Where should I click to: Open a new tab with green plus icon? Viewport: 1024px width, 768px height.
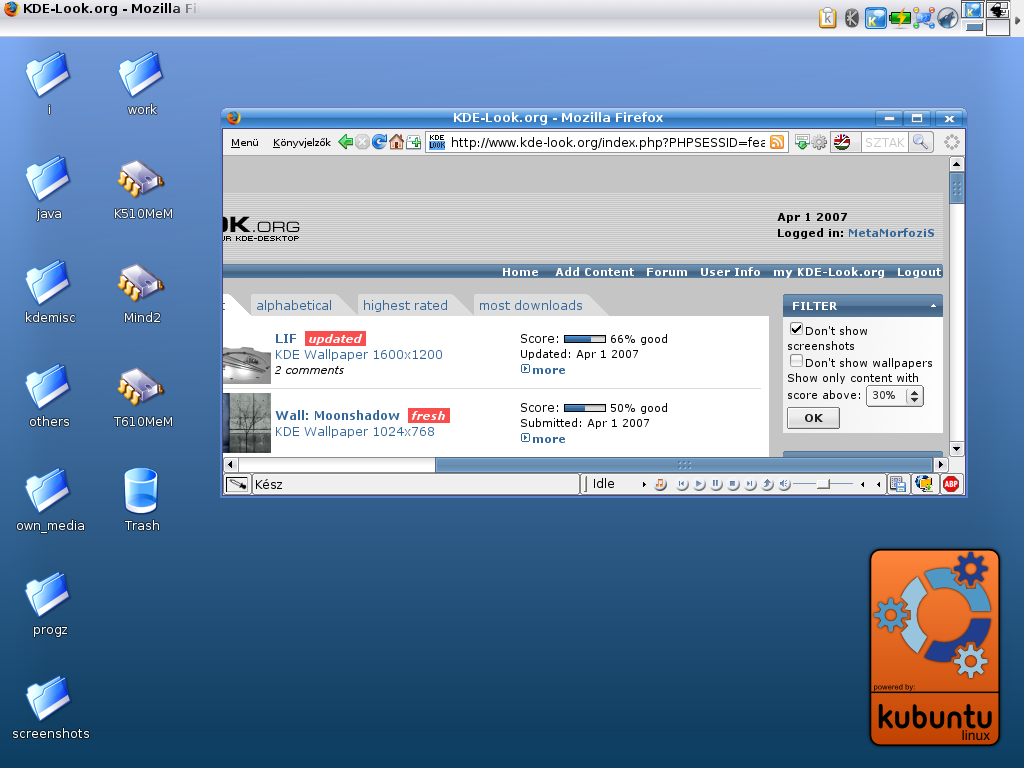coord(413,142)
